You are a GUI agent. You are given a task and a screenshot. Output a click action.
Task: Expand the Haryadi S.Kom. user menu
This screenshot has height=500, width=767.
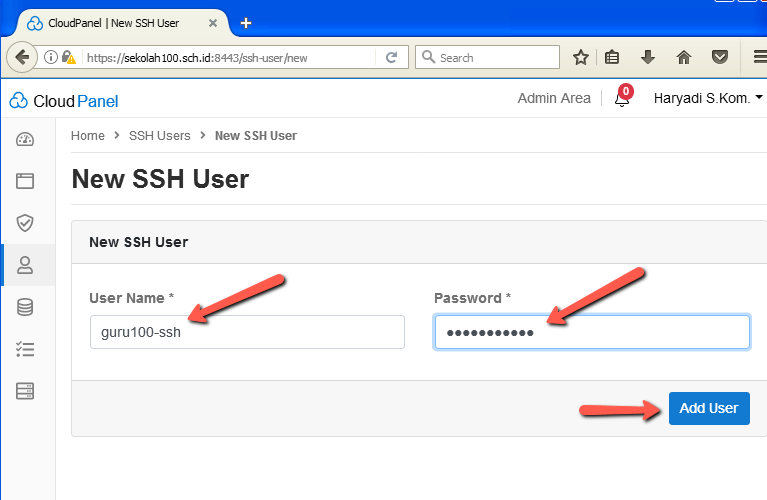[708, 98]
